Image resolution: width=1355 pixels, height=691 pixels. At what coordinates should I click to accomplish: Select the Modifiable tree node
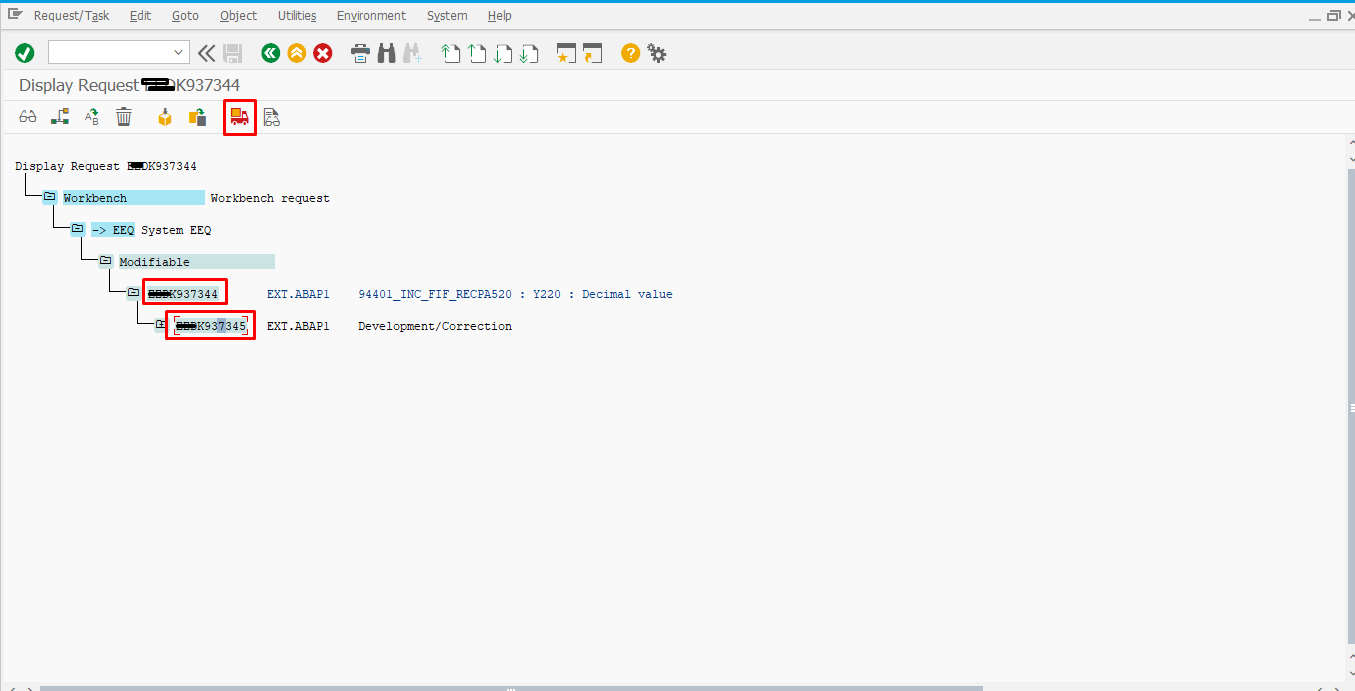[x=196, y=262]
